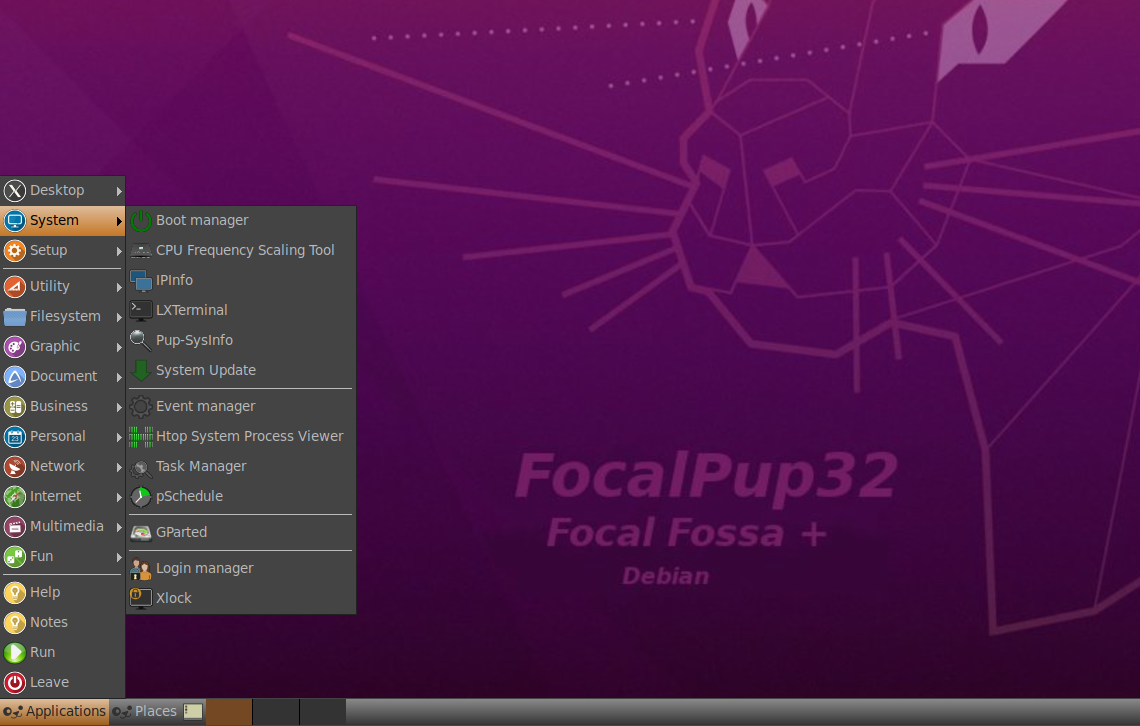This screenshot has width=1140, height=726.
Task: Click the Utility category icon
Action: point(15,286)
